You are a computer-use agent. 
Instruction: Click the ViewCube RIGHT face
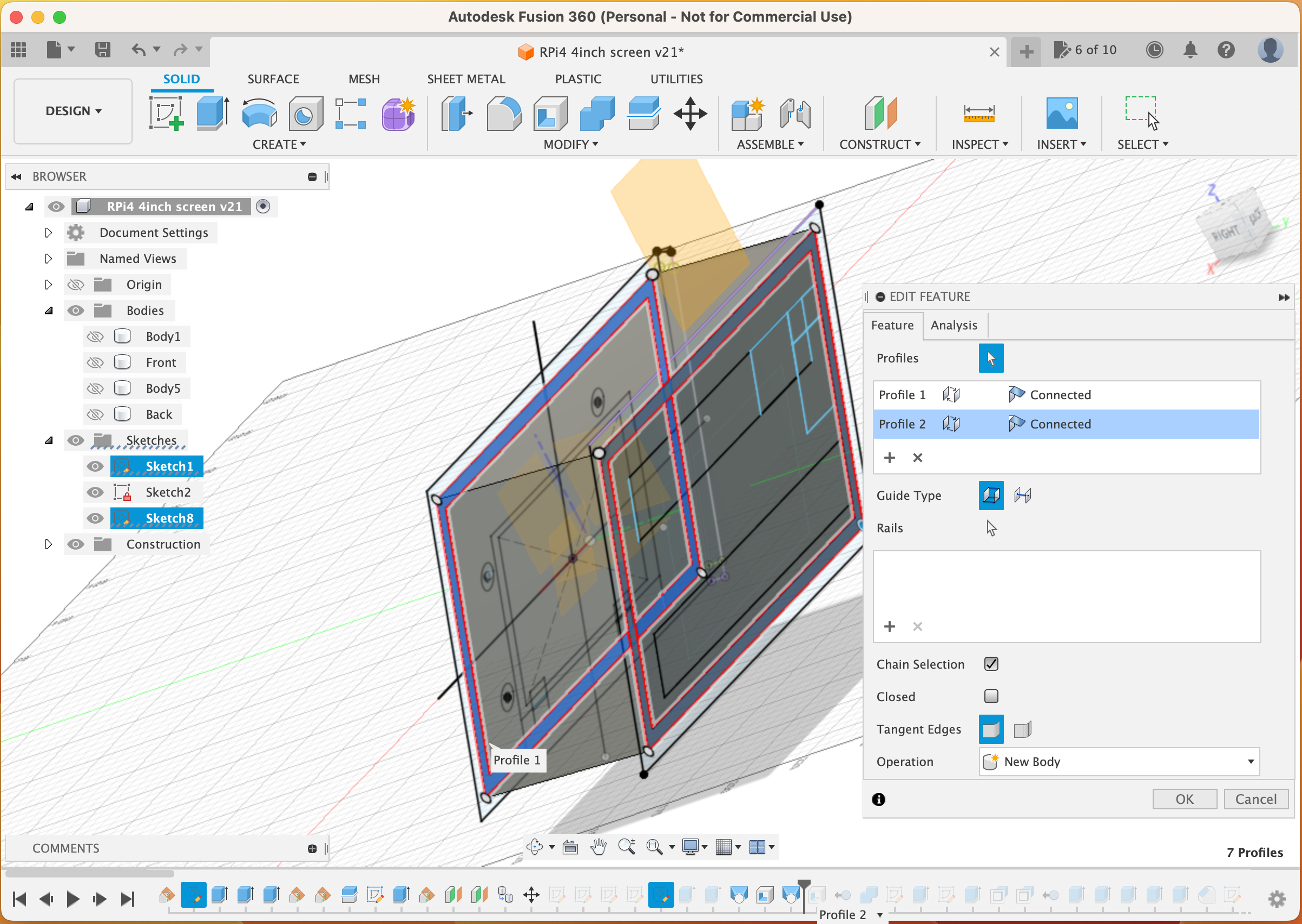point(1225,233)
